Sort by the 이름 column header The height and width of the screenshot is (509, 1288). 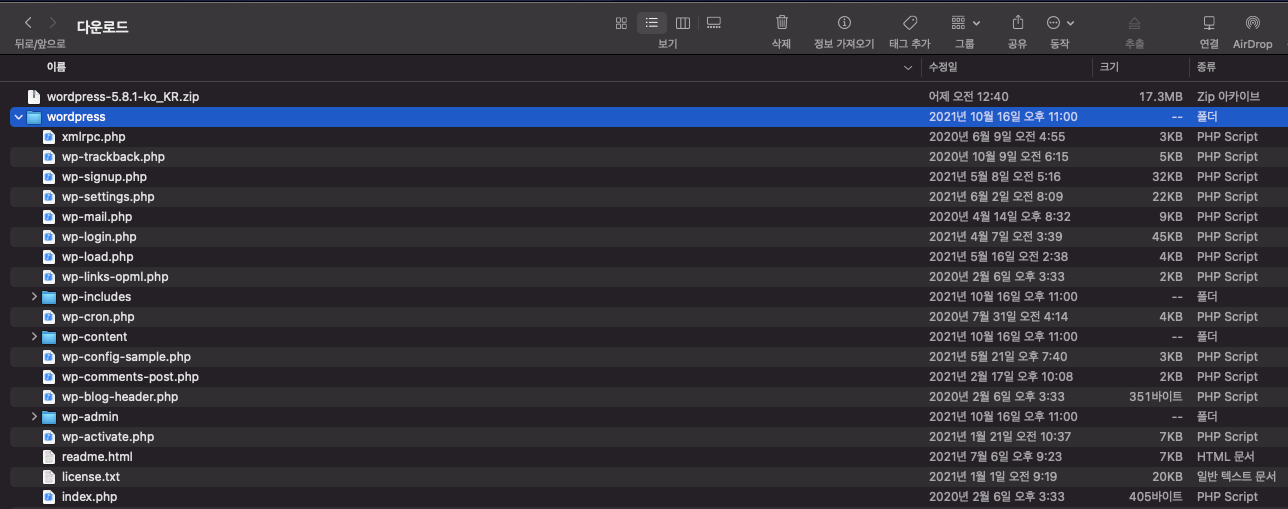tap(56, 67)
